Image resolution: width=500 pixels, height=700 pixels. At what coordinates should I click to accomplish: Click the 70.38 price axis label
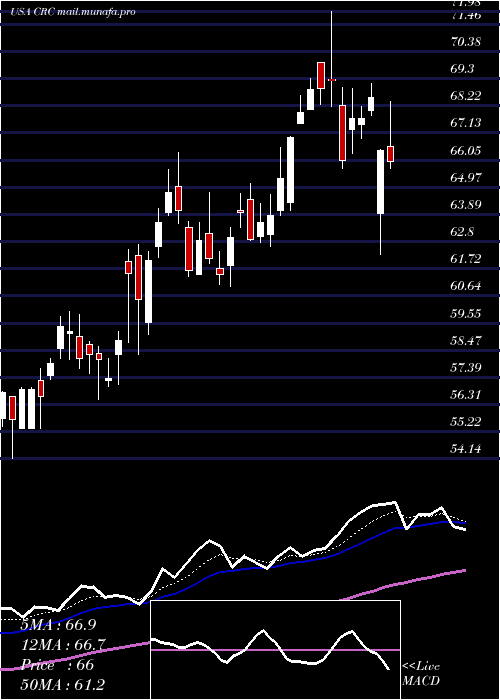point(467,42)
